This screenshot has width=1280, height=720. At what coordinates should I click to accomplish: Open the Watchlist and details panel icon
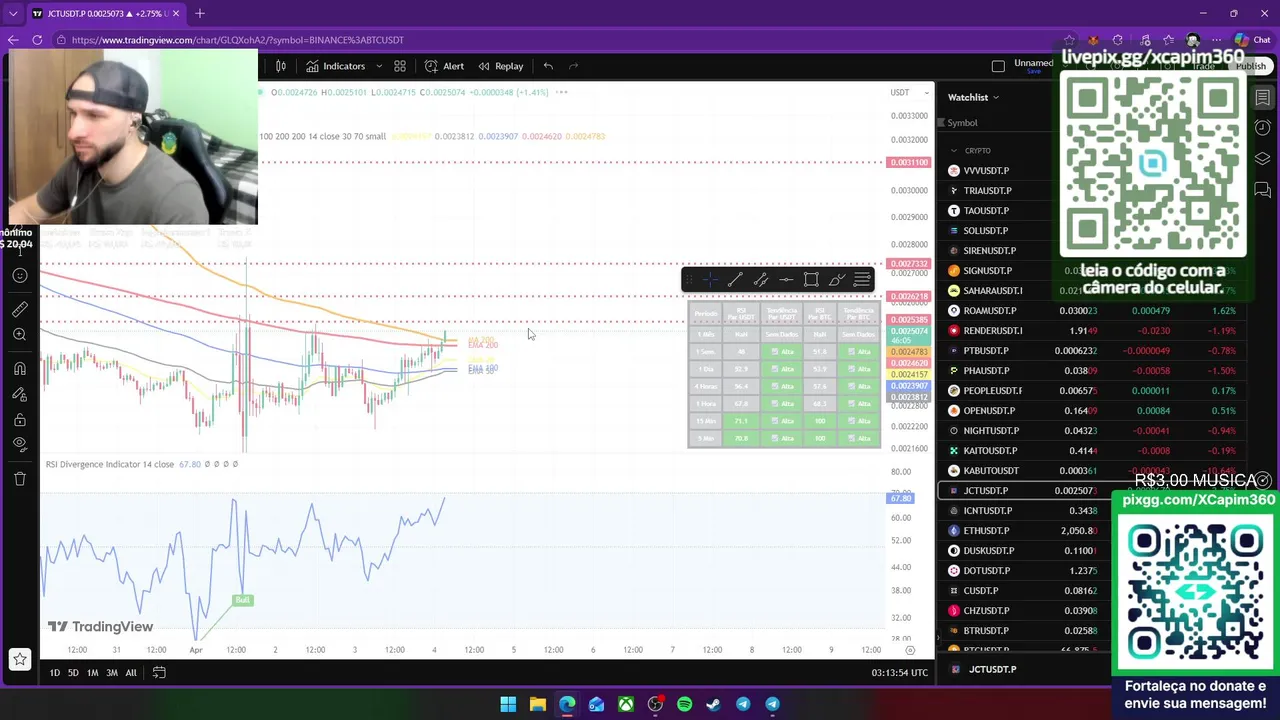[x=1263, y=98]
